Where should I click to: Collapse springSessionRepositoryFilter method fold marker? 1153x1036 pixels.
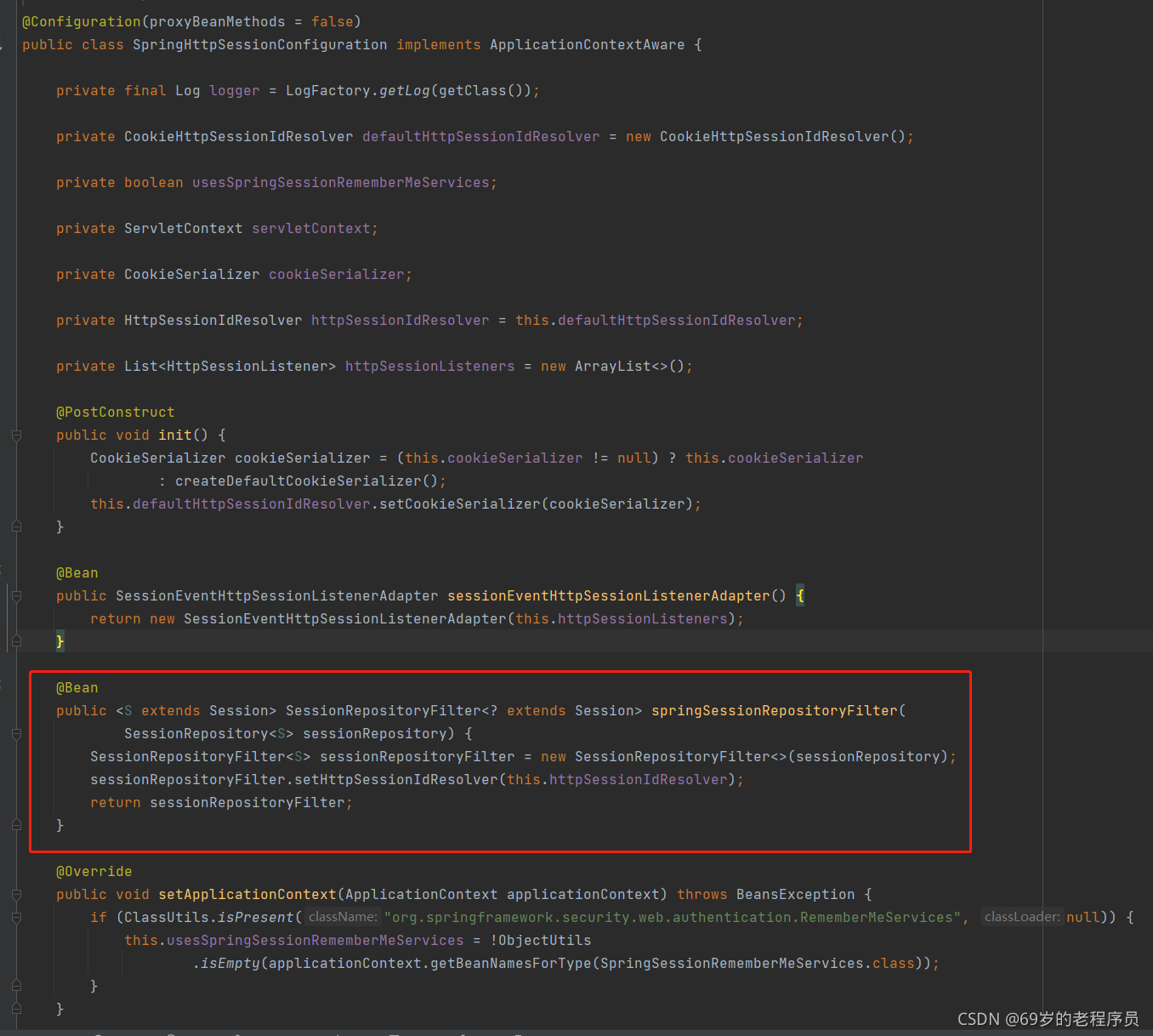[16, 734]
